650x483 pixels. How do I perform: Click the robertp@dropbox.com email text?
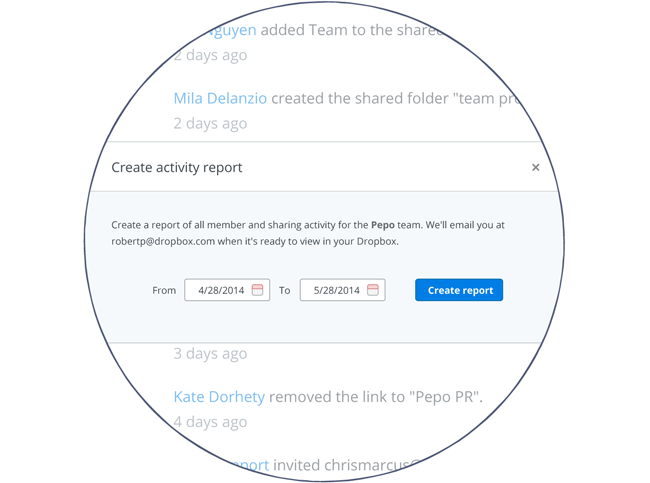pos(163,241)
